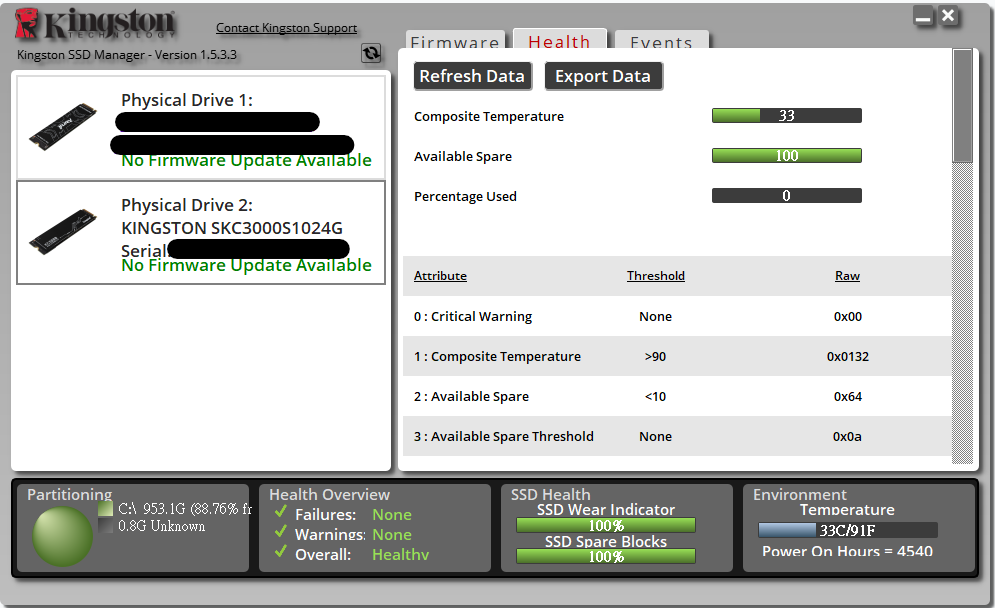The height and width of the screenshot is (608, 995).
Task: Sort by the Raw column header
Action: [847, 276]
